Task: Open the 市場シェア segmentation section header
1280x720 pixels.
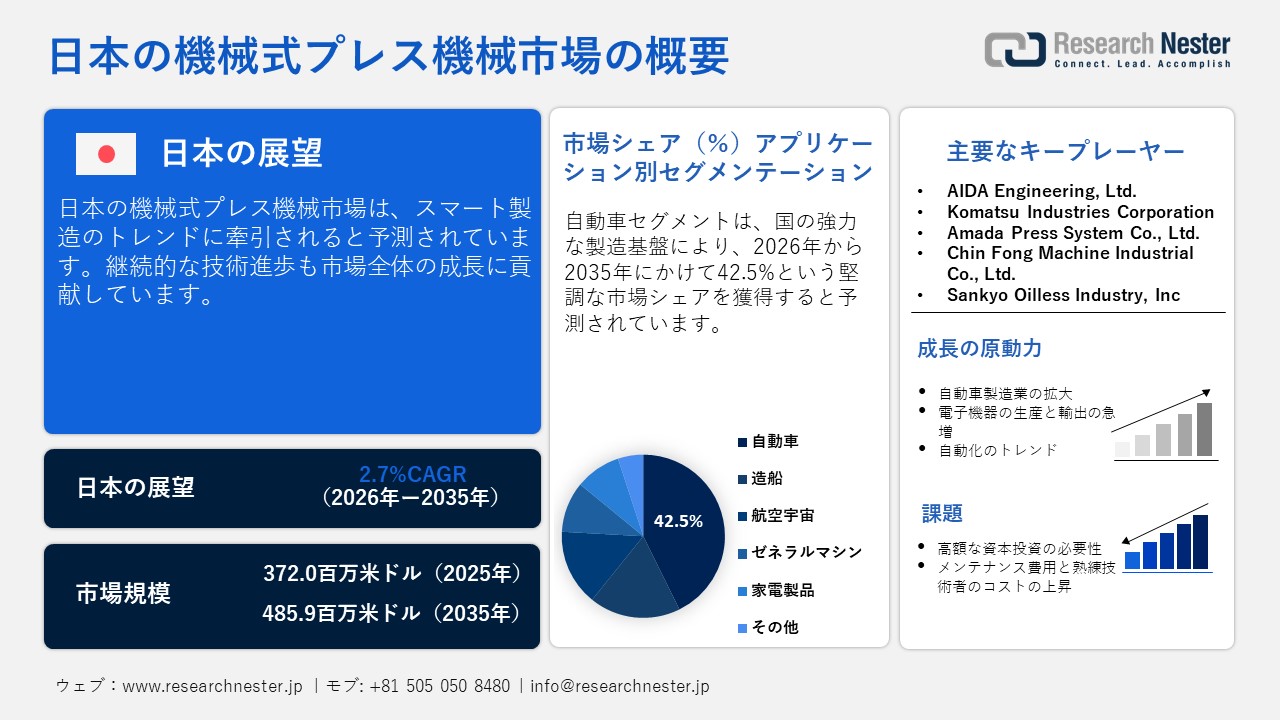Action: tap(715, 157)
